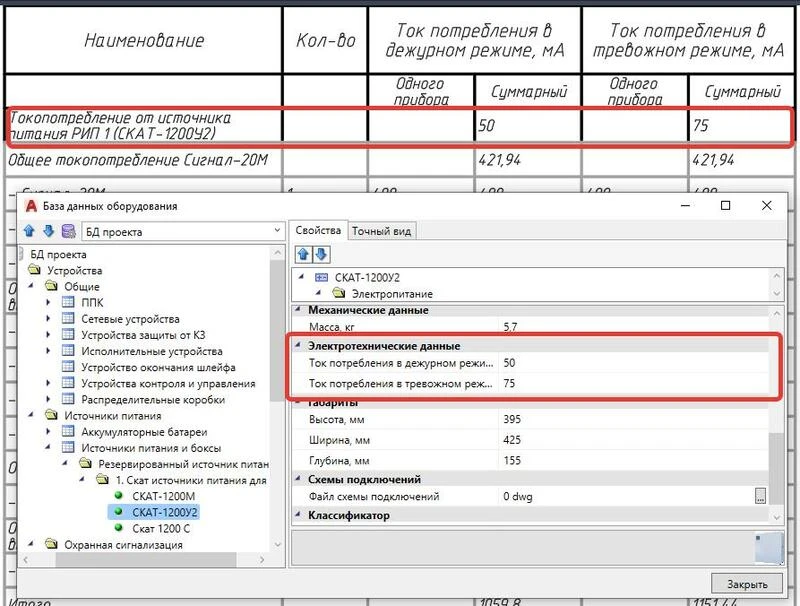Click the blue up arrow in database toolbar
The height and width of the screenshot is (606, 800).
tap(27, 231)
